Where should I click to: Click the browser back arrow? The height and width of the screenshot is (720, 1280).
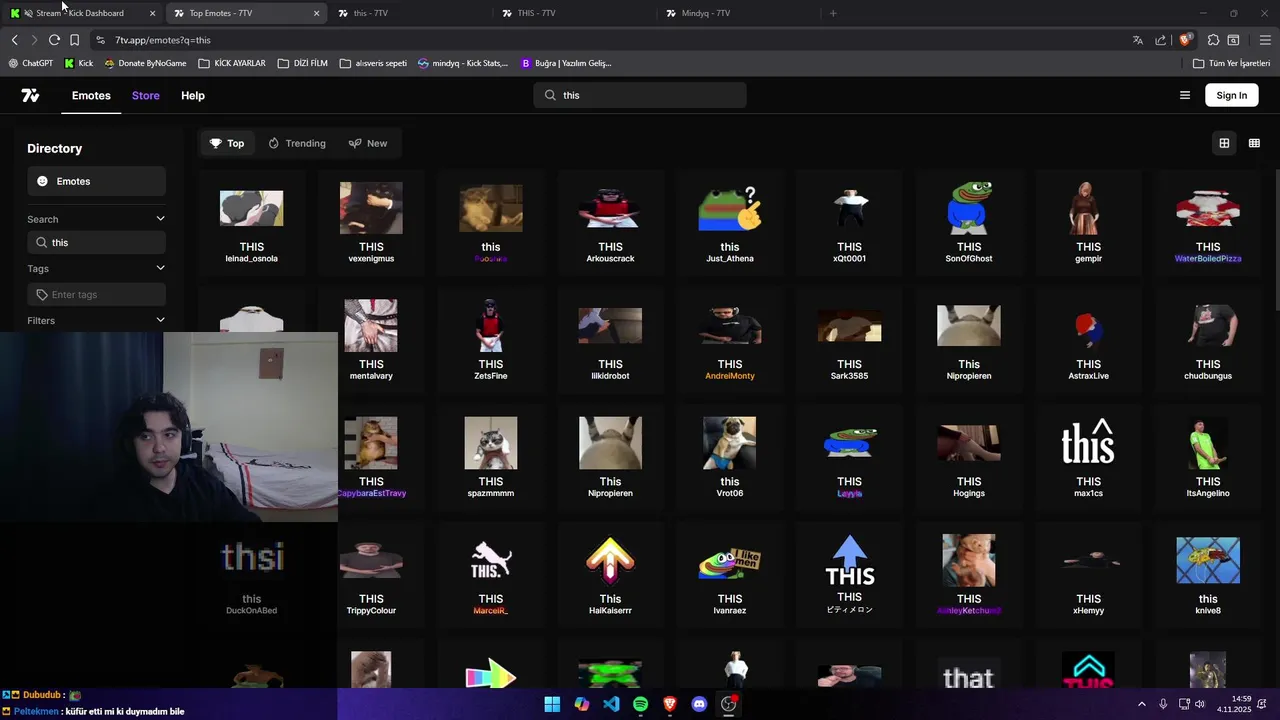tap(14, 40)
